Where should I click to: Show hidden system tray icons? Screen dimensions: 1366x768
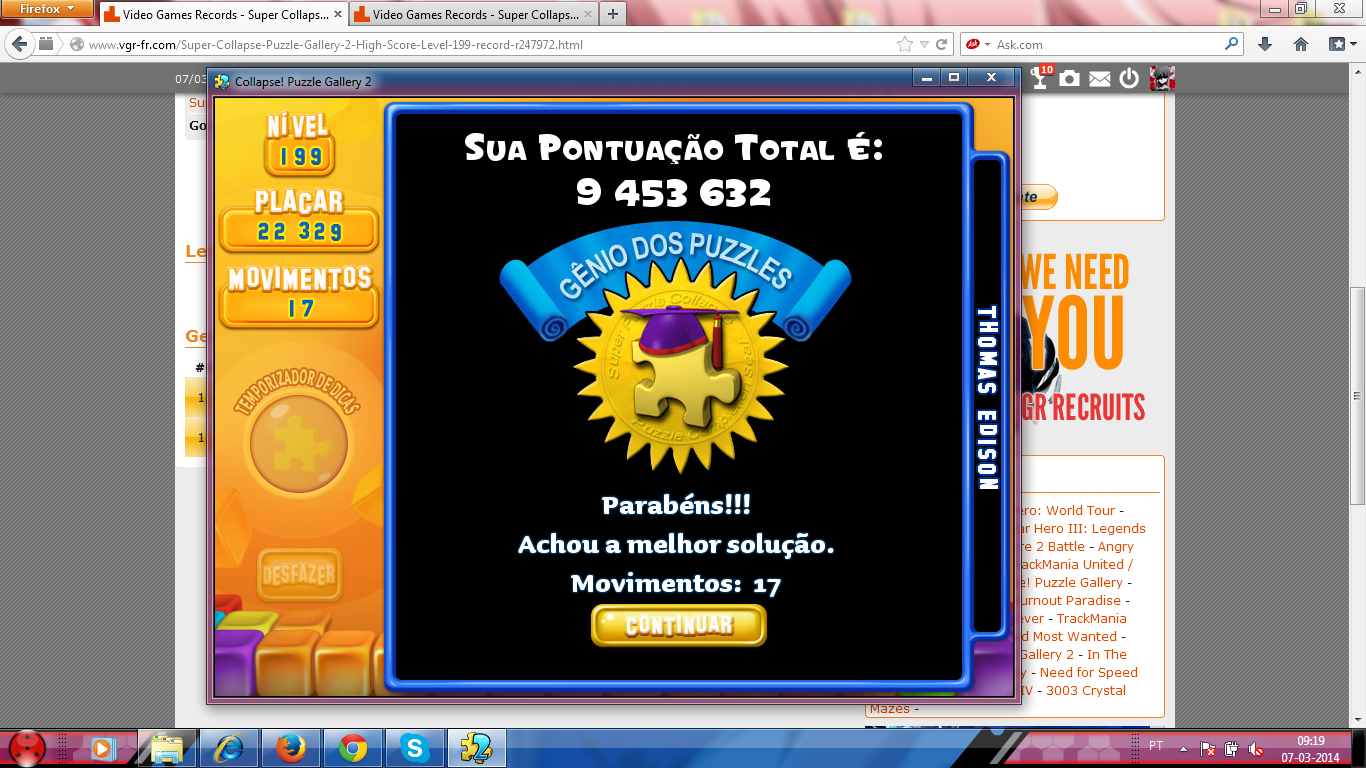coord(1184,748)
